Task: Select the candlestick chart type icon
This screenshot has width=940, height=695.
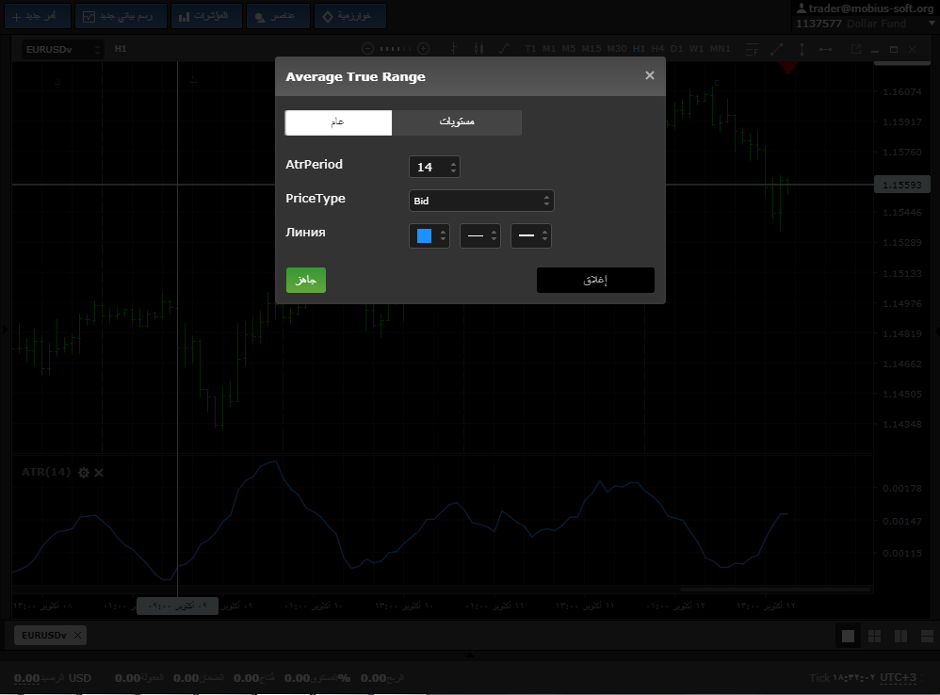Action: [x=478, y=49]
